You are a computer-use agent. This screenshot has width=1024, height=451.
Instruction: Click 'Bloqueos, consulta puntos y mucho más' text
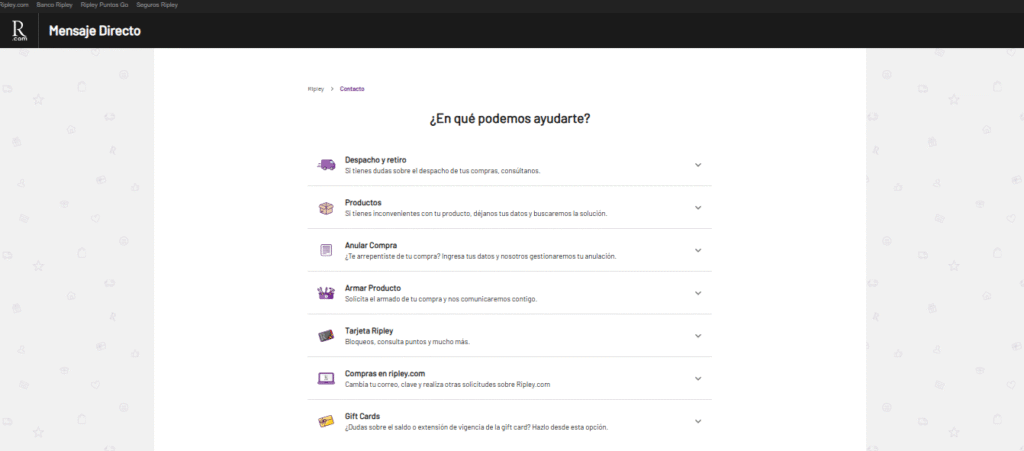coord(408,342)
